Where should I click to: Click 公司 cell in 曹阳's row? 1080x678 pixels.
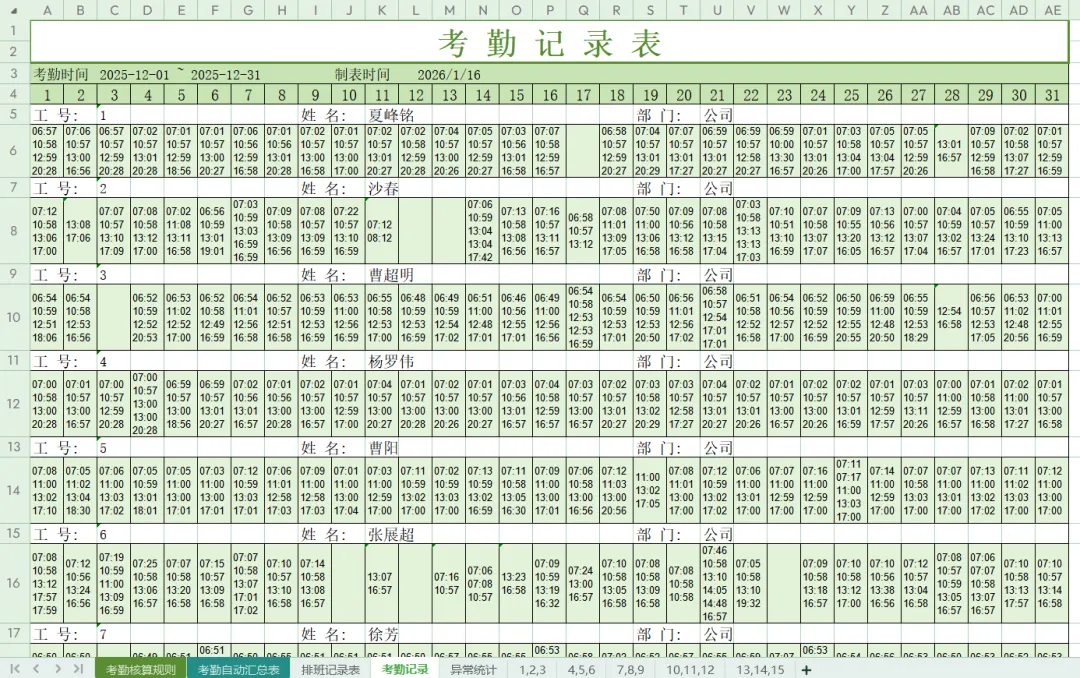tap(718, 448)
